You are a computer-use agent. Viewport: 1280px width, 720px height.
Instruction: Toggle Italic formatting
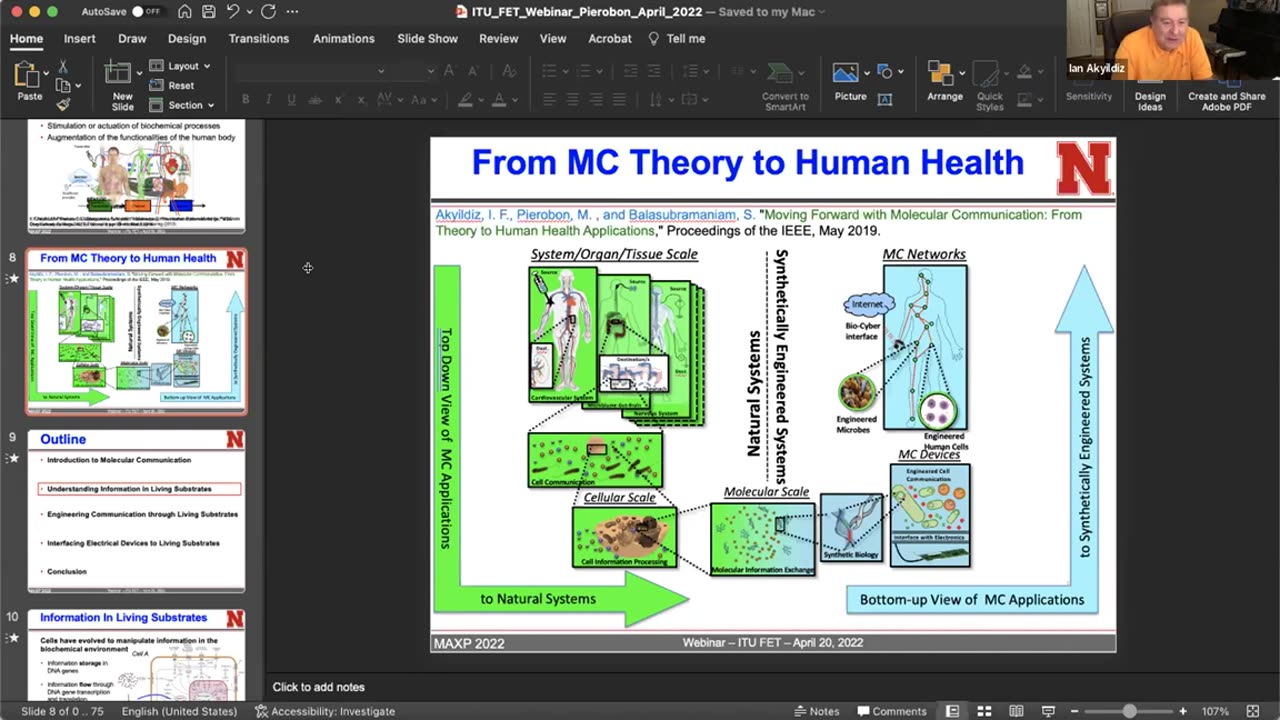(269, 100)
